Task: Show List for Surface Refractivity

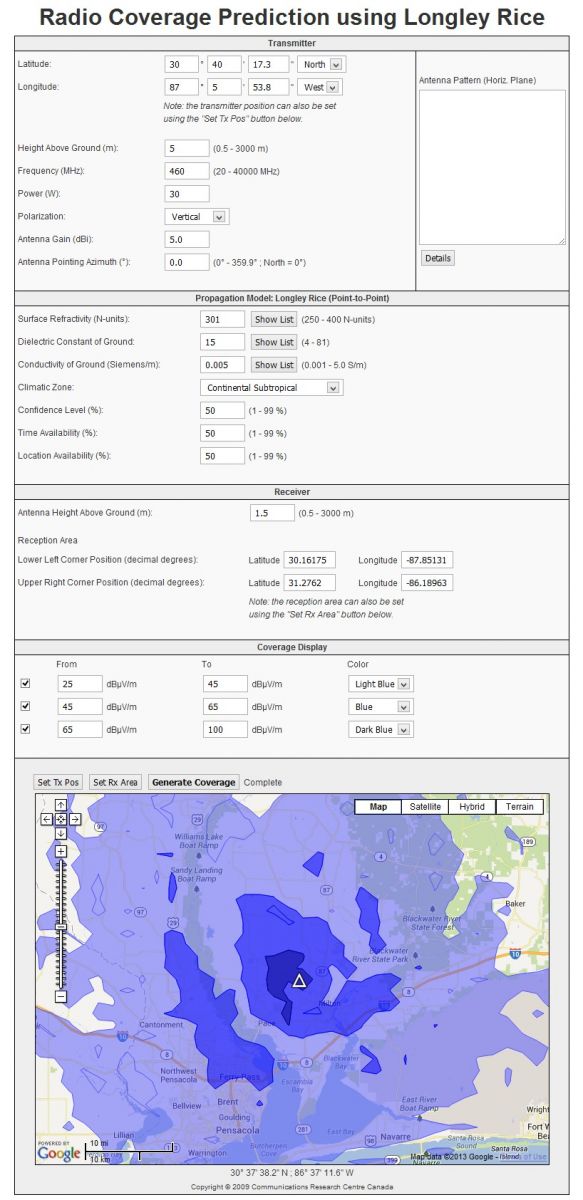Action: (x=273, y=319)
